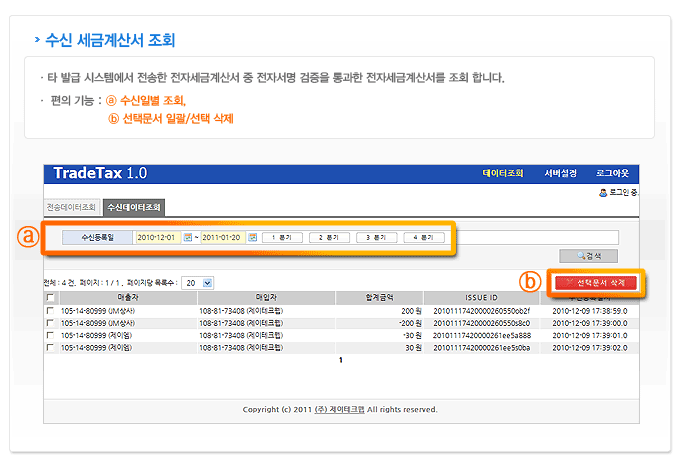Viewport: 680px width, 466px height.
Task: Click the 매출자 column header
Action: tap(128, 297)
